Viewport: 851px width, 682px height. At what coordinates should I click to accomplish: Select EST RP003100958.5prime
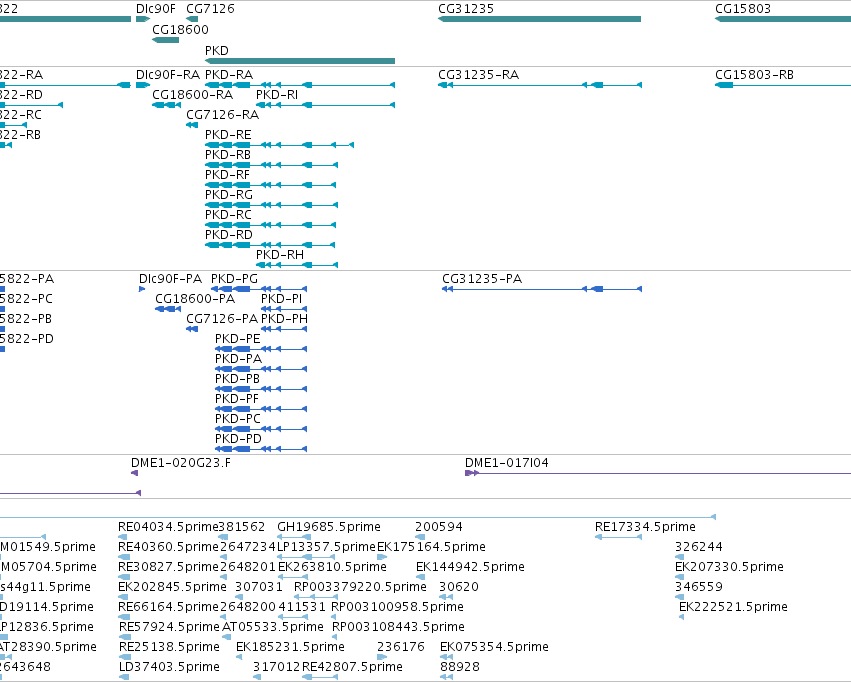pyautogui.click(x=397, y=607)
